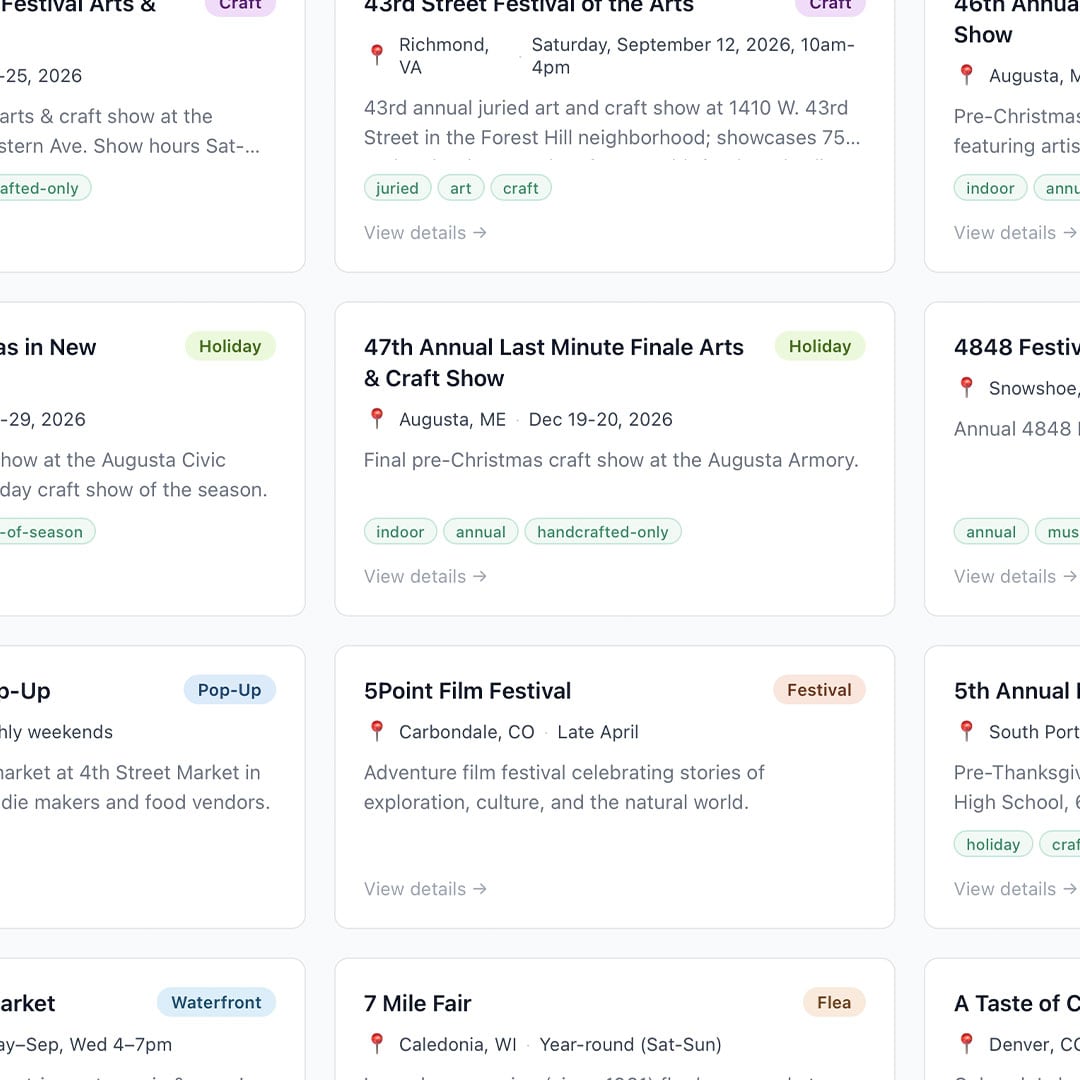Image resolution: width=1080 pixels, height=1080 pixels.
Task: Open the 7 Mile Fair title
Action: pos(417,1004)
